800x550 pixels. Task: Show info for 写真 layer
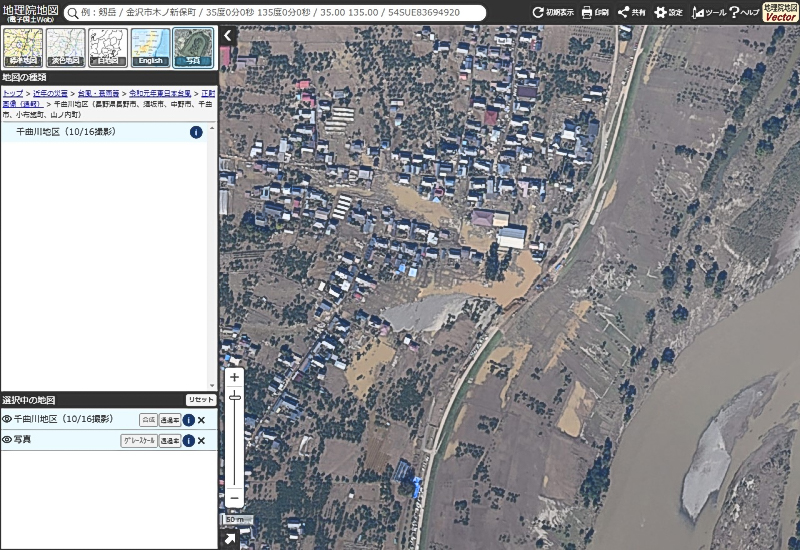pos(189,440)
